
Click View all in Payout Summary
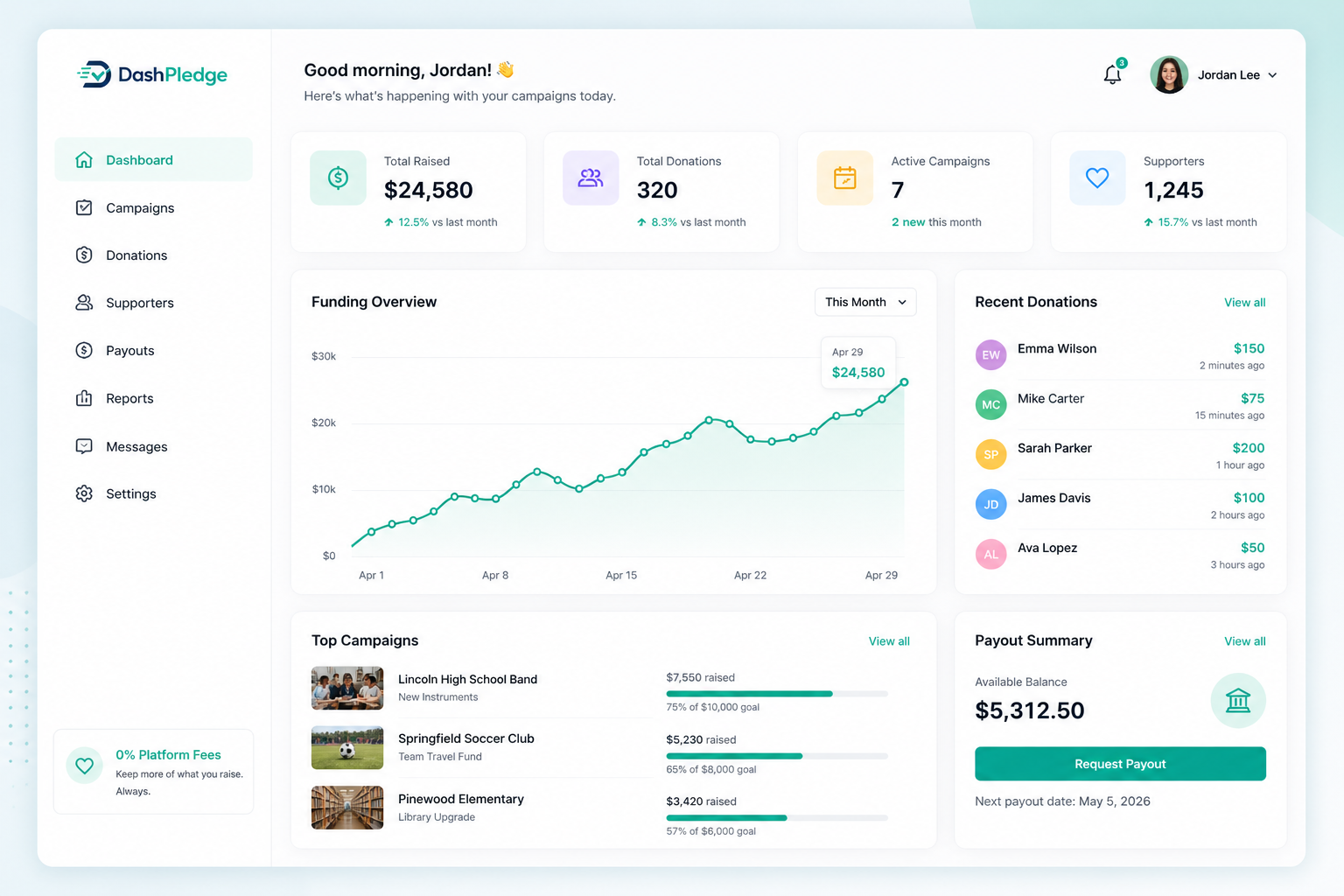click(x=1244, y=641)
